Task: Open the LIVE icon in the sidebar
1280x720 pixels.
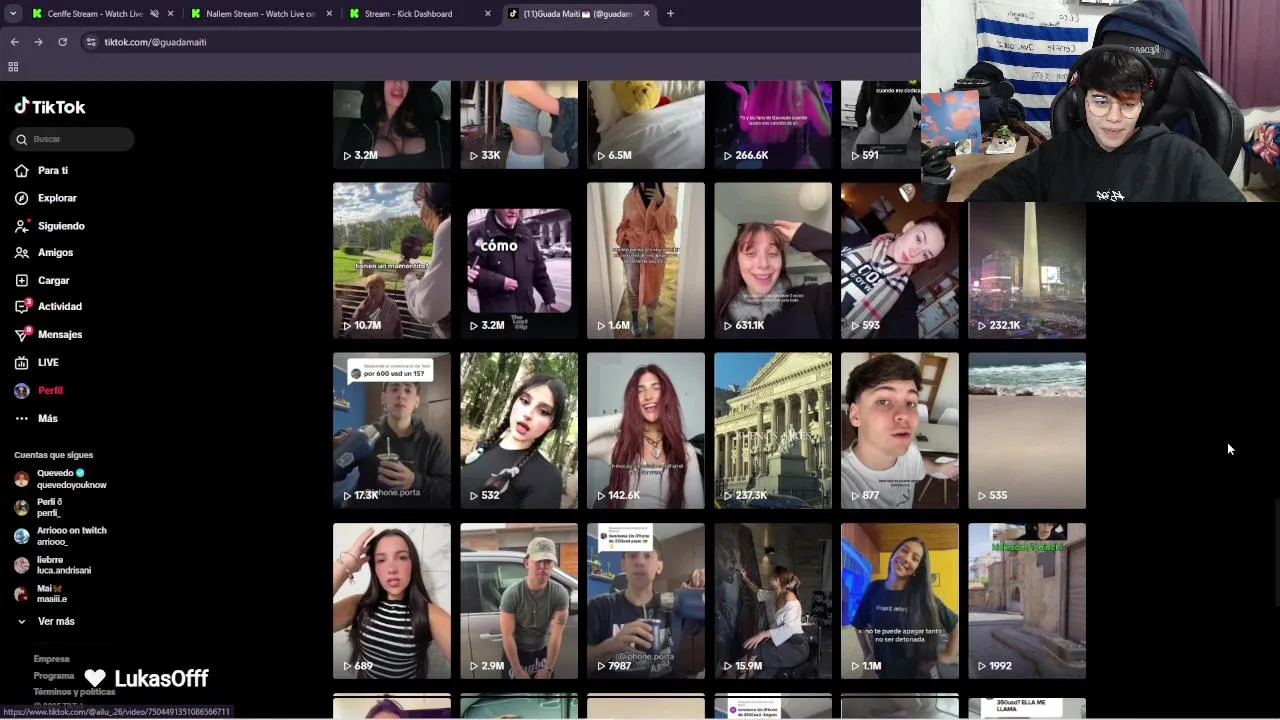Action: [x=22, y=363]
